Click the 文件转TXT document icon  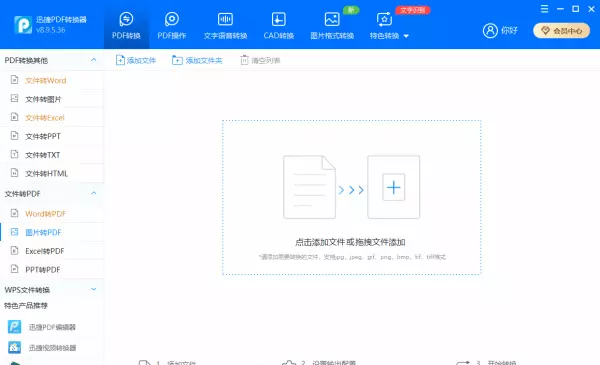15,154
